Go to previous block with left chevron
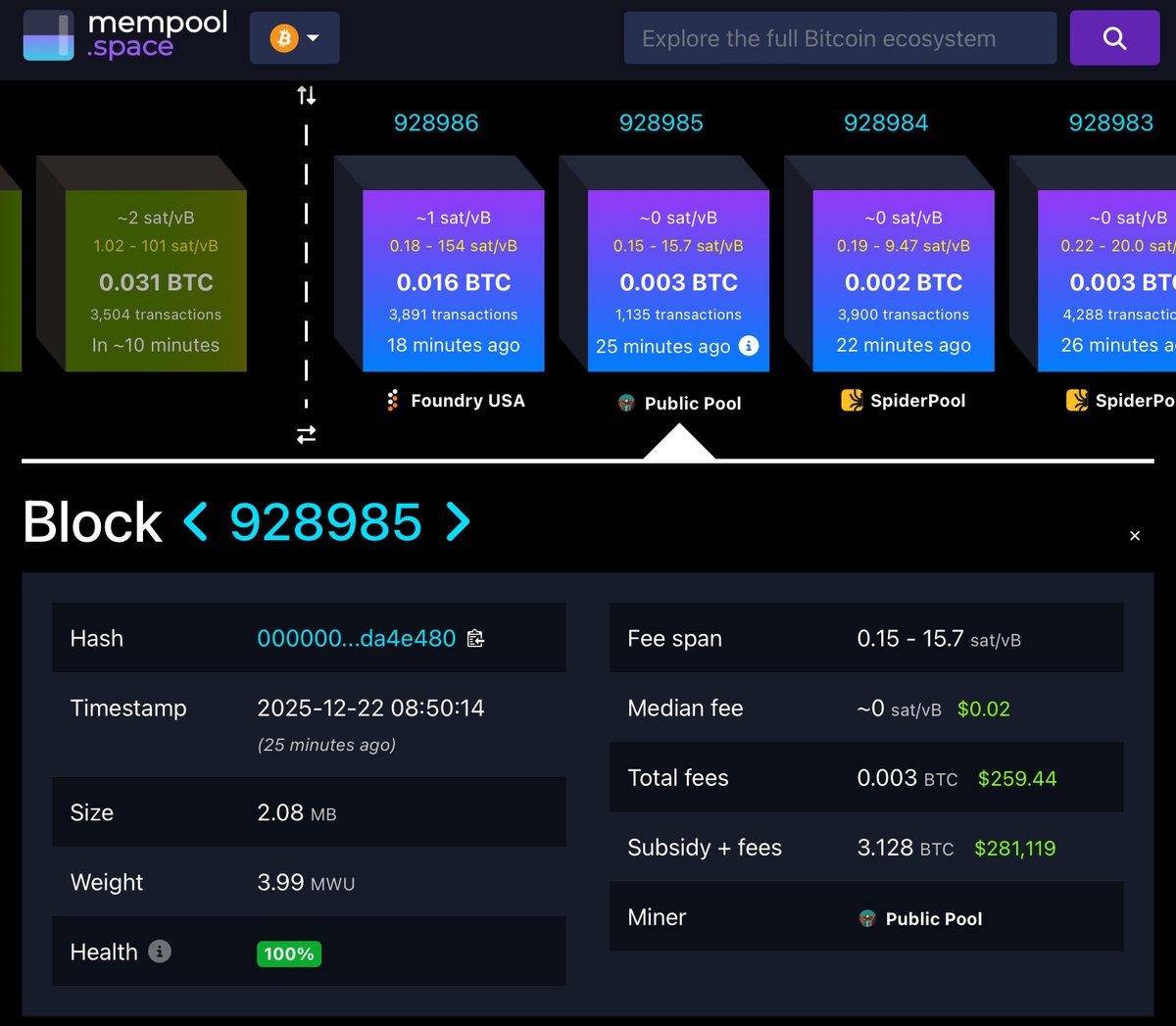The image size is (1176, 1026). 196,521
